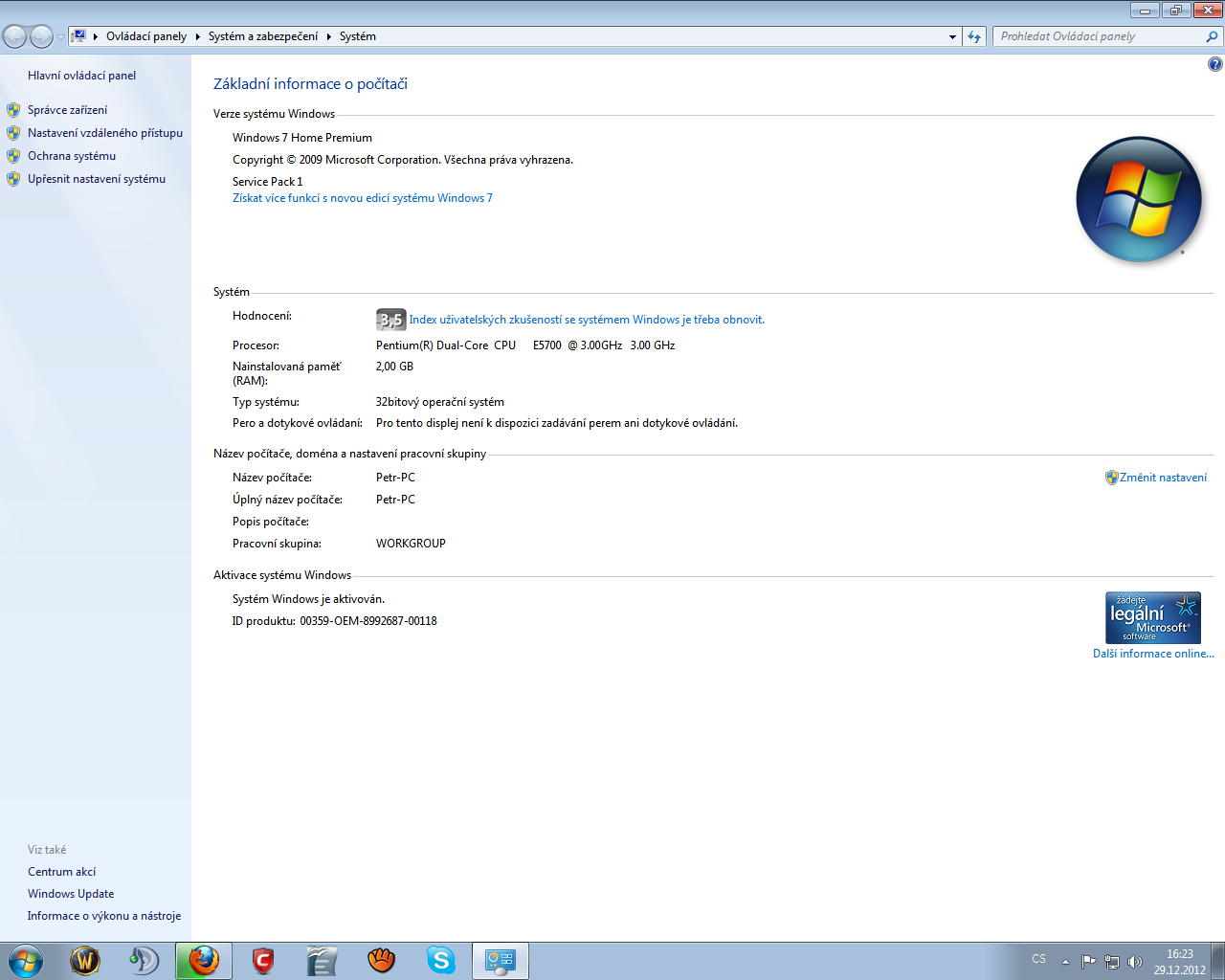Open the OpenOffice taskbar icon
The image size is (1225, 980).
point(323,960)
